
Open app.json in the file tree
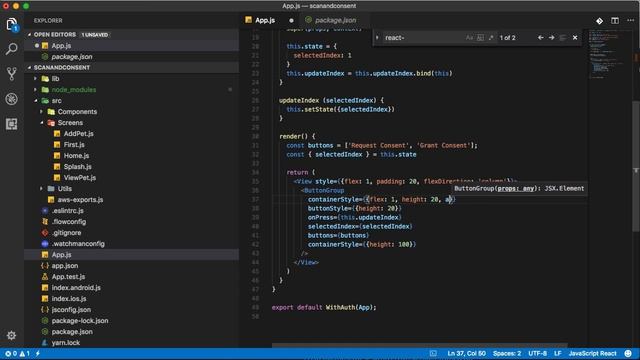[64, 266]
